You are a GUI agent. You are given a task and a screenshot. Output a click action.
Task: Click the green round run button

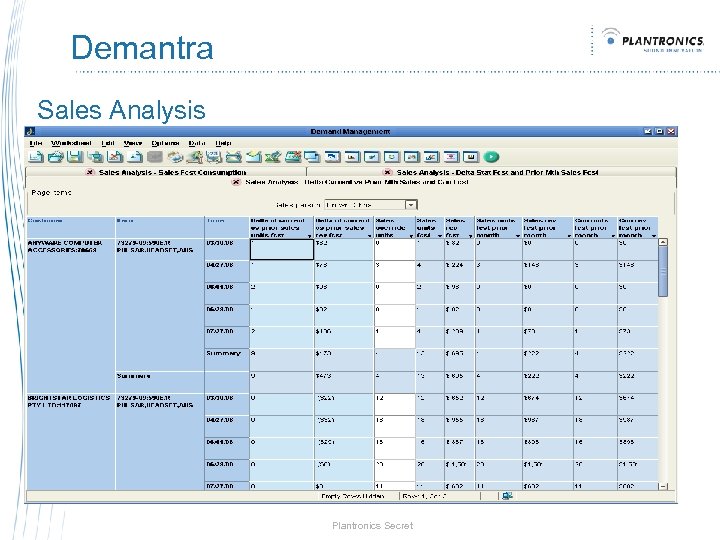[491, 157]
